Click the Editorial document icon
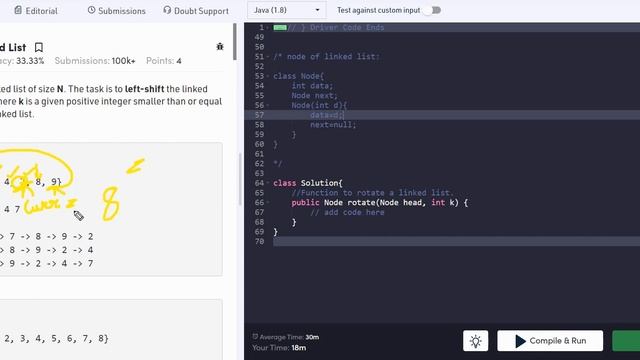This screenshot has height=360, width=640. tap(18, 10)
